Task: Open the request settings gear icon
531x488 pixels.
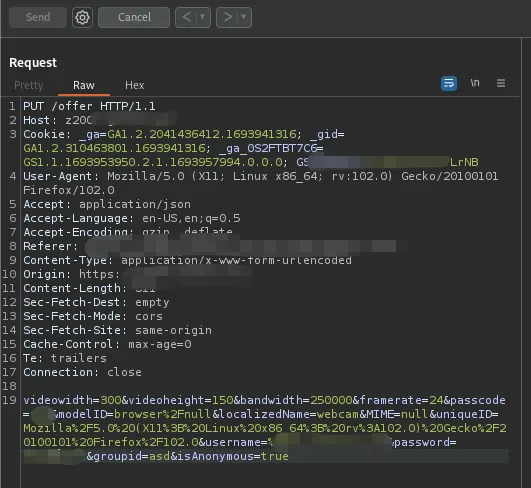Action: tap(82, 17)
